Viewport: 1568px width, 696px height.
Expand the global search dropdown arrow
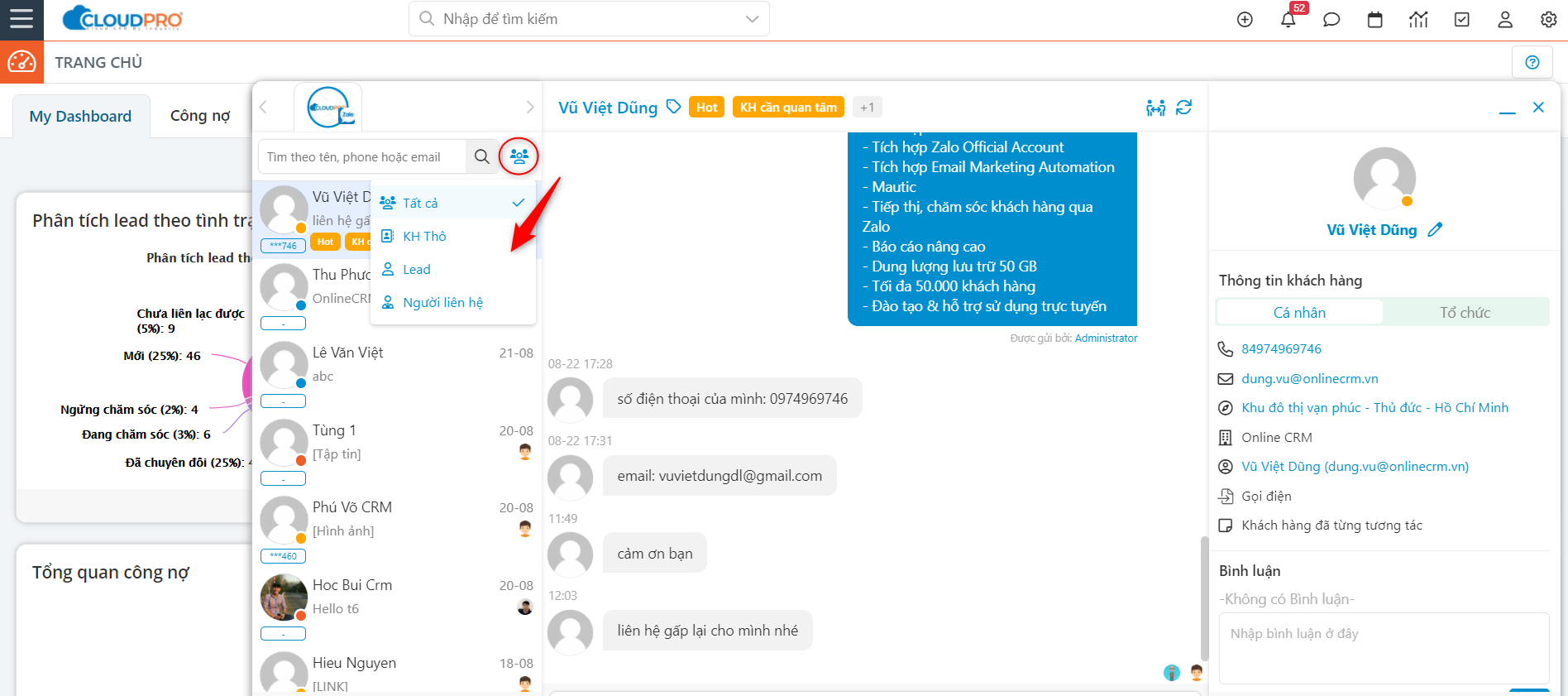(x=752, y=19)
